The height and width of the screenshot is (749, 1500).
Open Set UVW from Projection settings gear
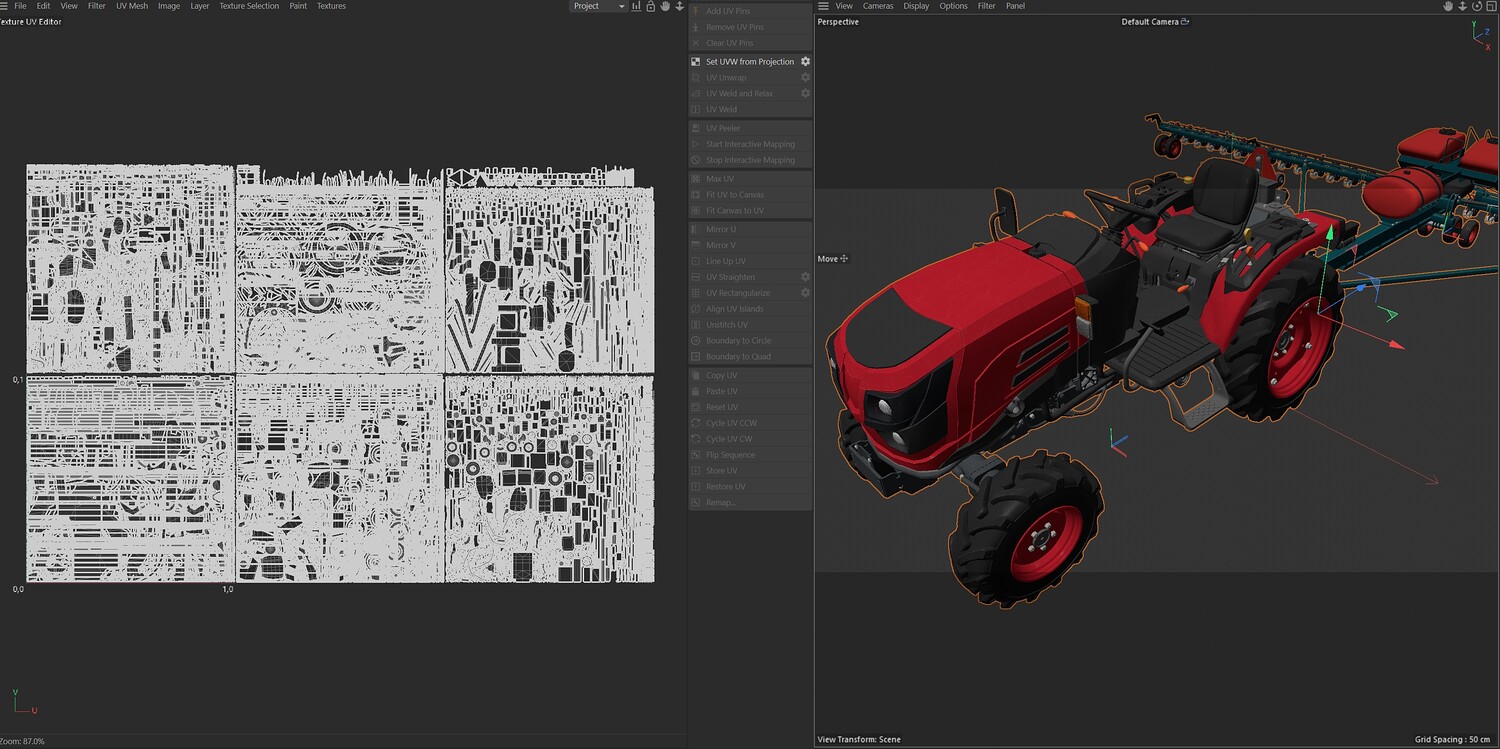(x=805, y=62)
